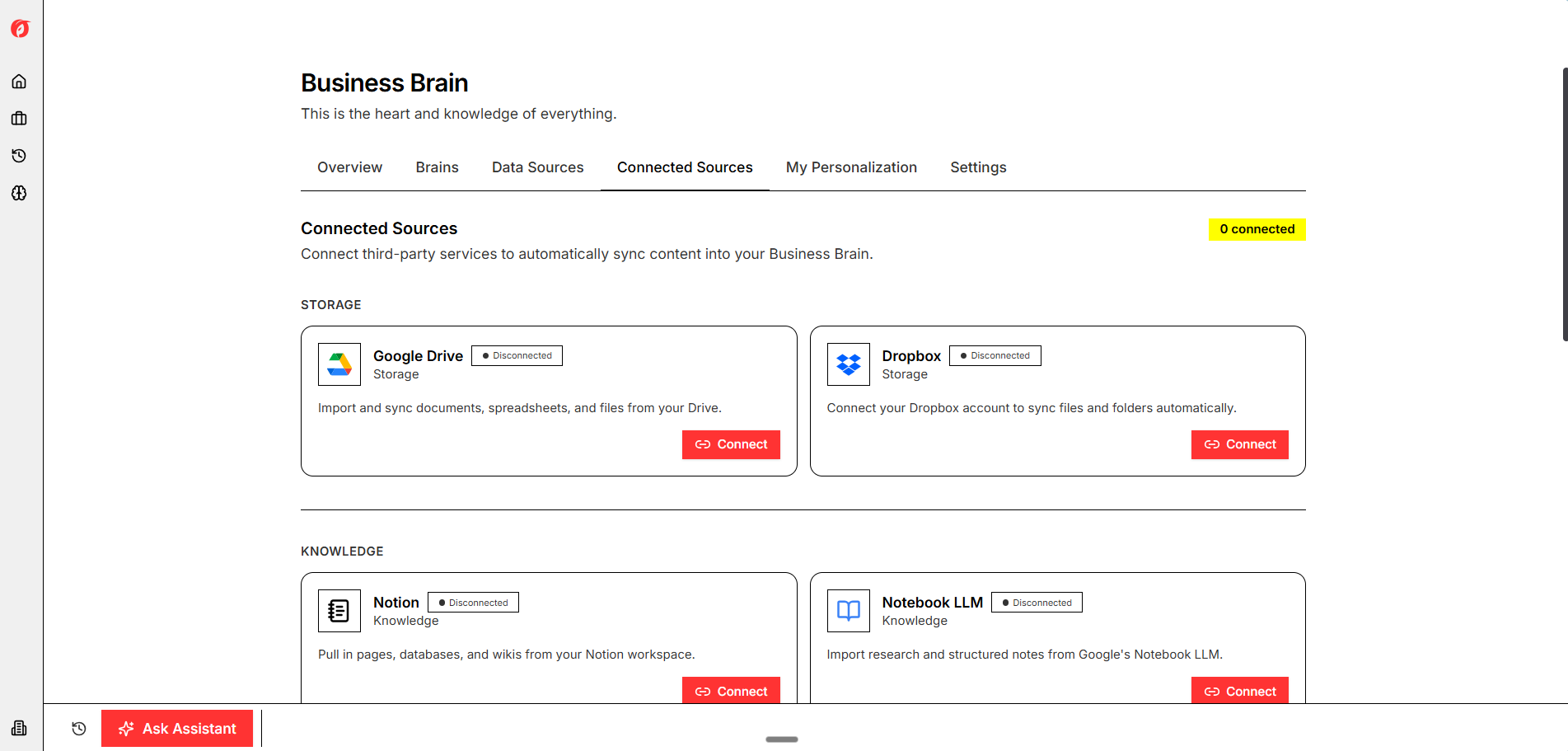The height and width of the screenshot is (751, 1568).
Task: Switch to the Overview tab
Action: click(x=350, y=167)
